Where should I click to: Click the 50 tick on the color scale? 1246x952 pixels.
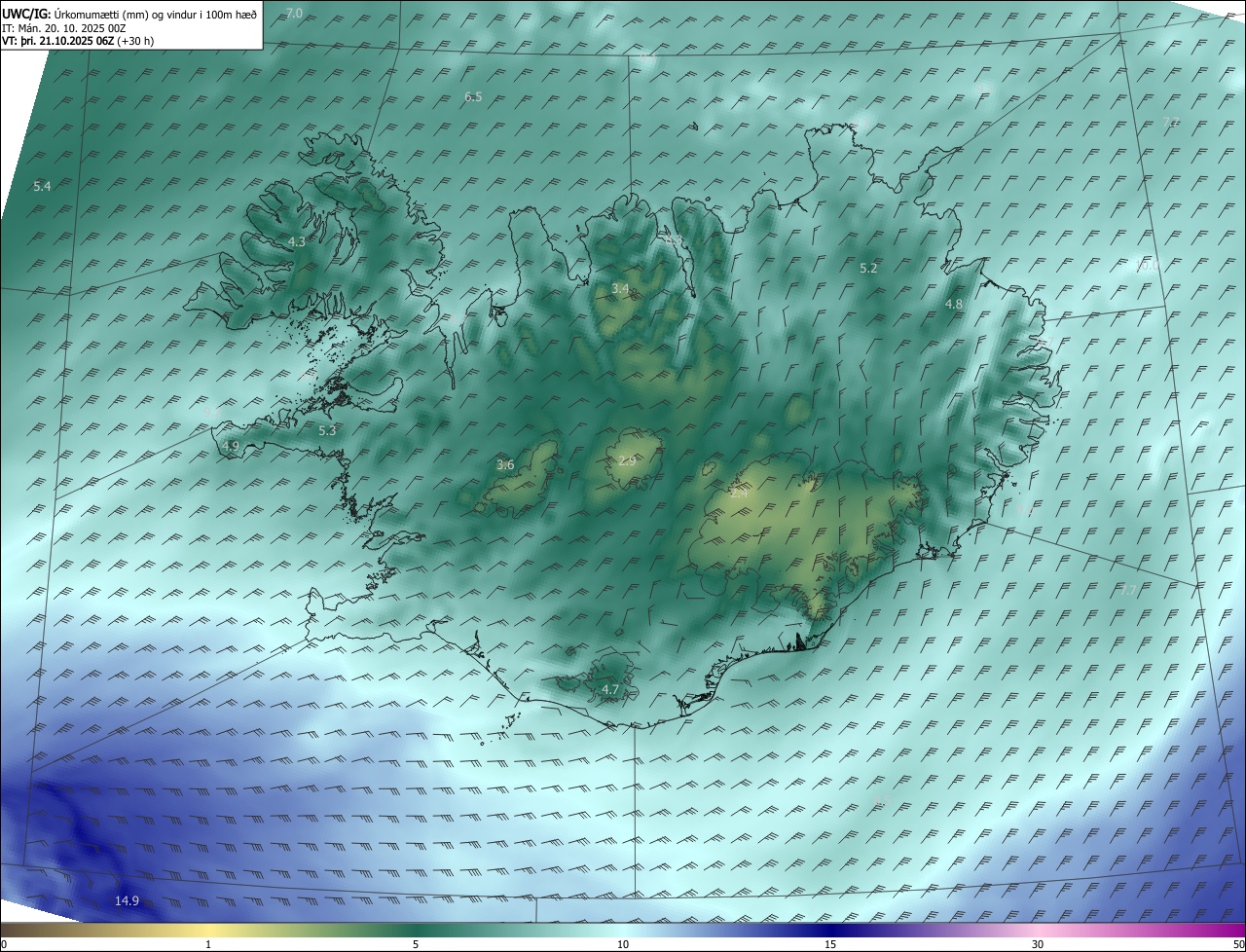[x=1238, y=944]
